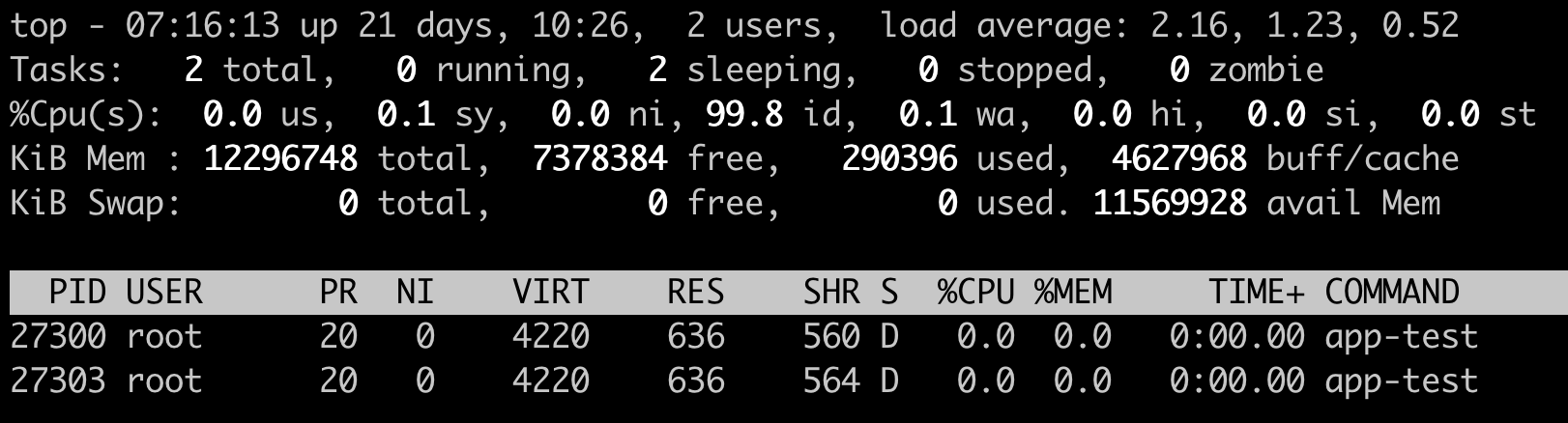1568x423 pixels.
Task: Click the free memory value 7378384
Action: point(599,158)
